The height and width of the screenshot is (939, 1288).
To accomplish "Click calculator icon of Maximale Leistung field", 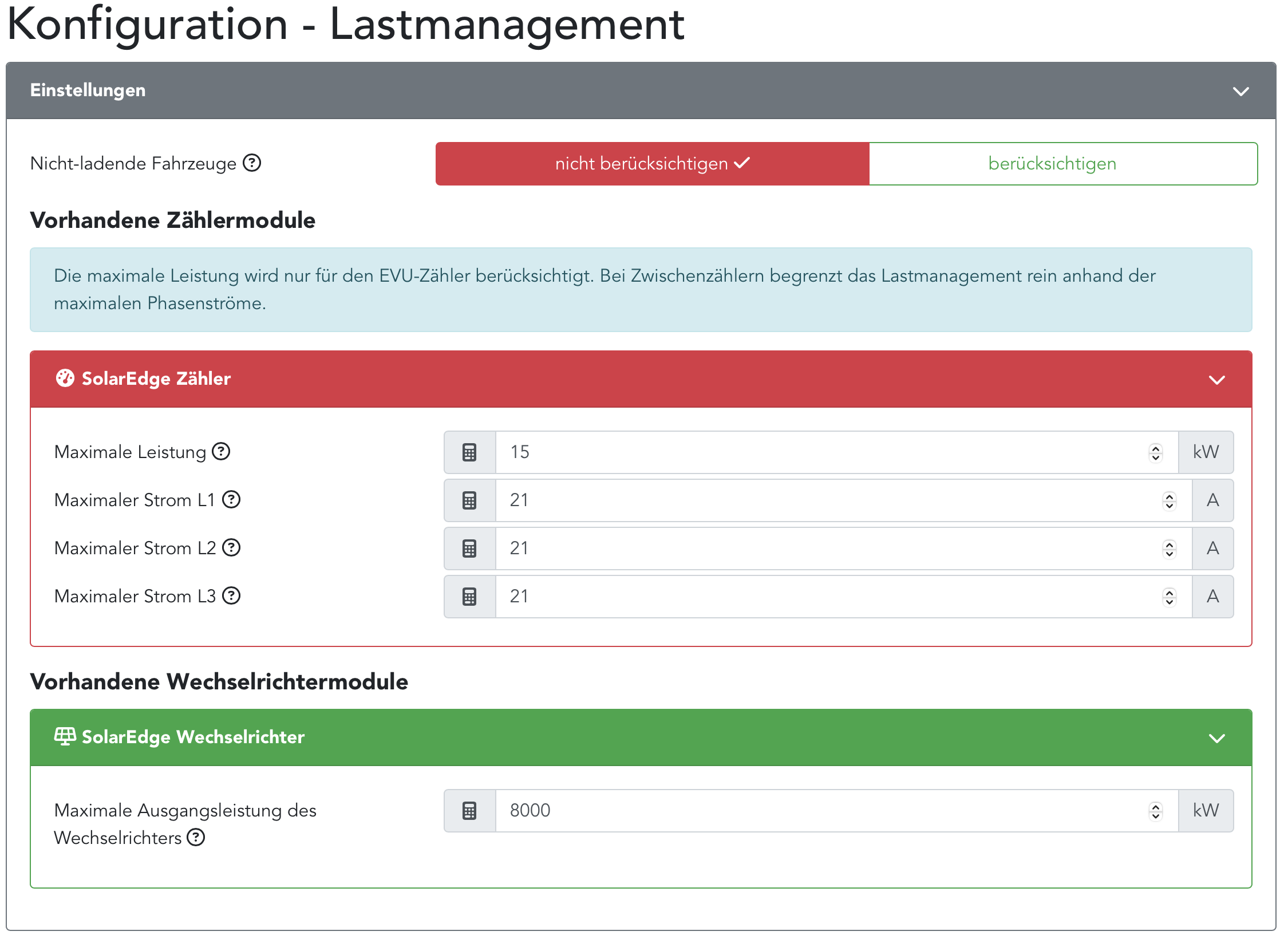I will (469, 452).
